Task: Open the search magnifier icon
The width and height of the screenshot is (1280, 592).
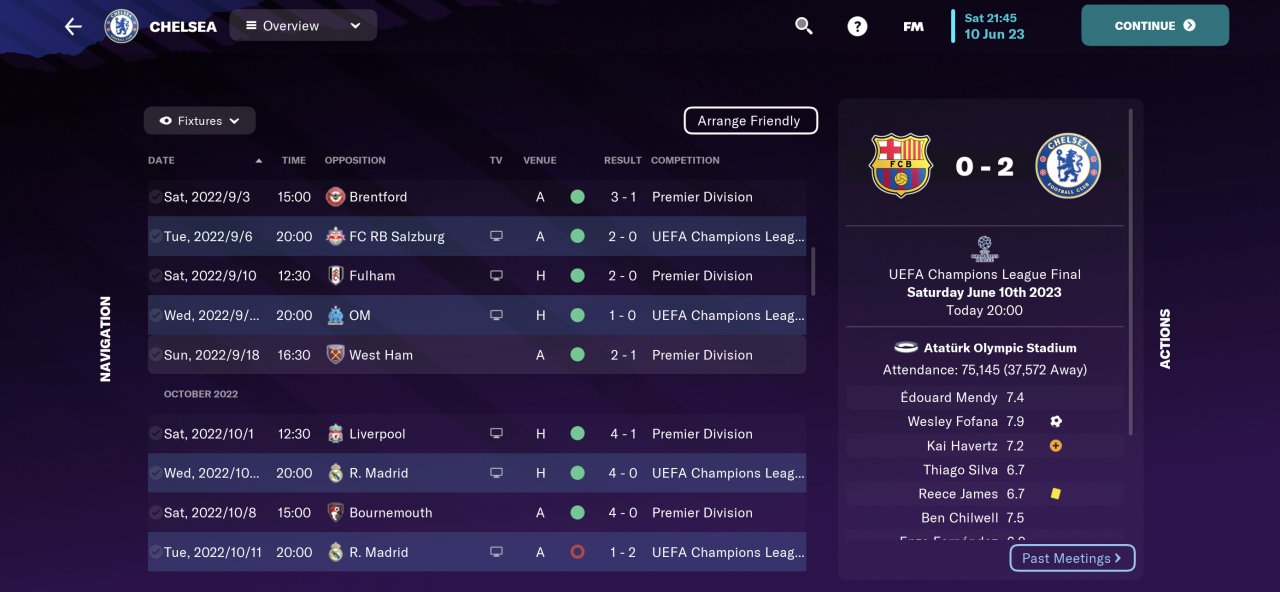Action: pos(804,26)
